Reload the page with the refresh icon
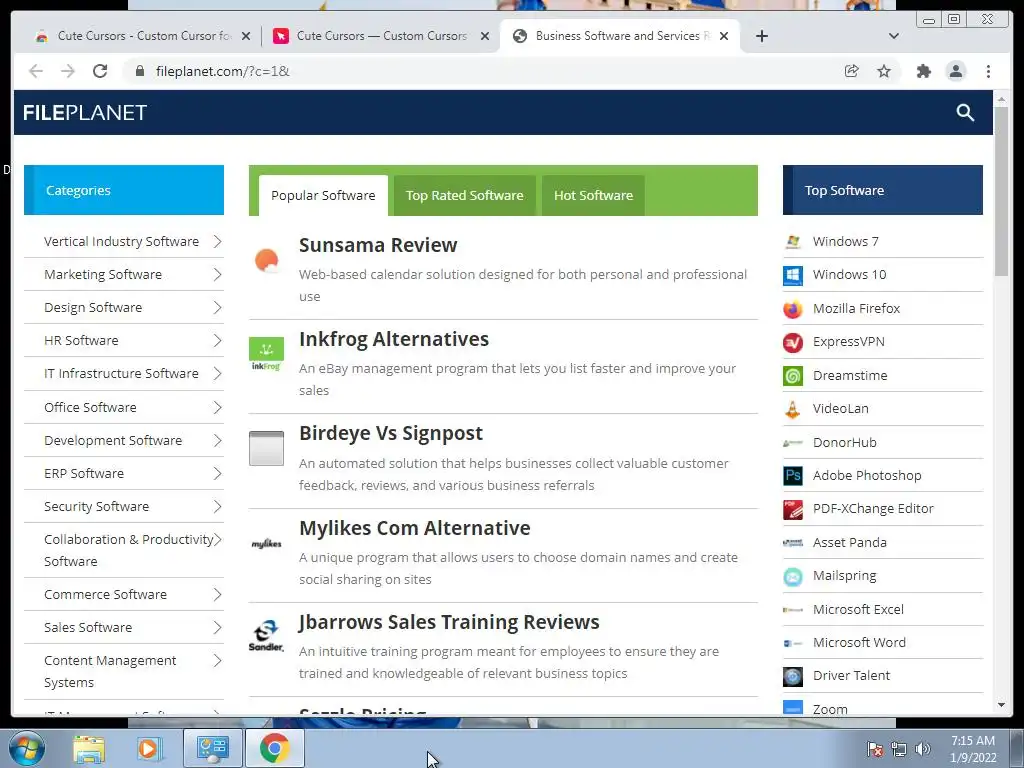Image resolution: width=1024 pixels, height=768 pixels. (x=100, y=71)
